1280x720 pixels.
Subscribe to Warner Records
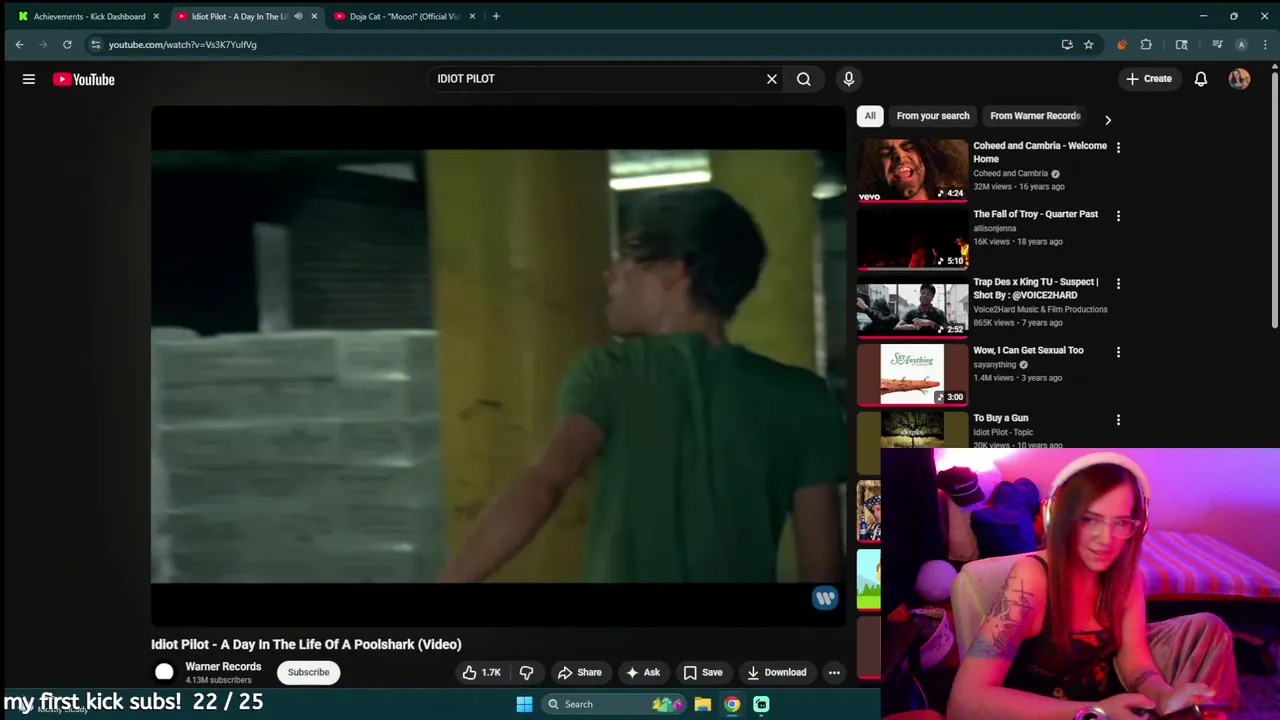308,672
